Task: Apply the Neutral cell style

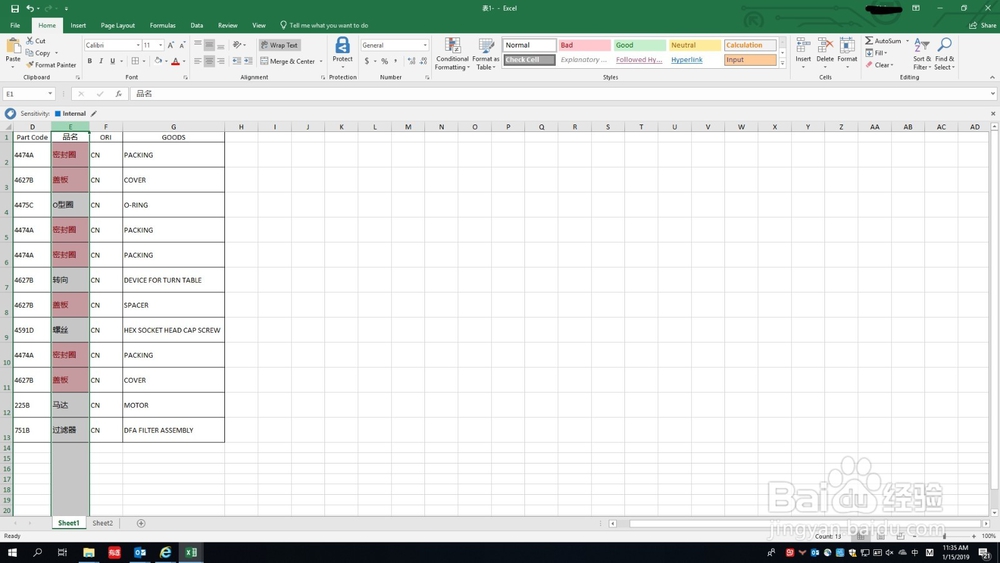Action: tap(695, 45)
